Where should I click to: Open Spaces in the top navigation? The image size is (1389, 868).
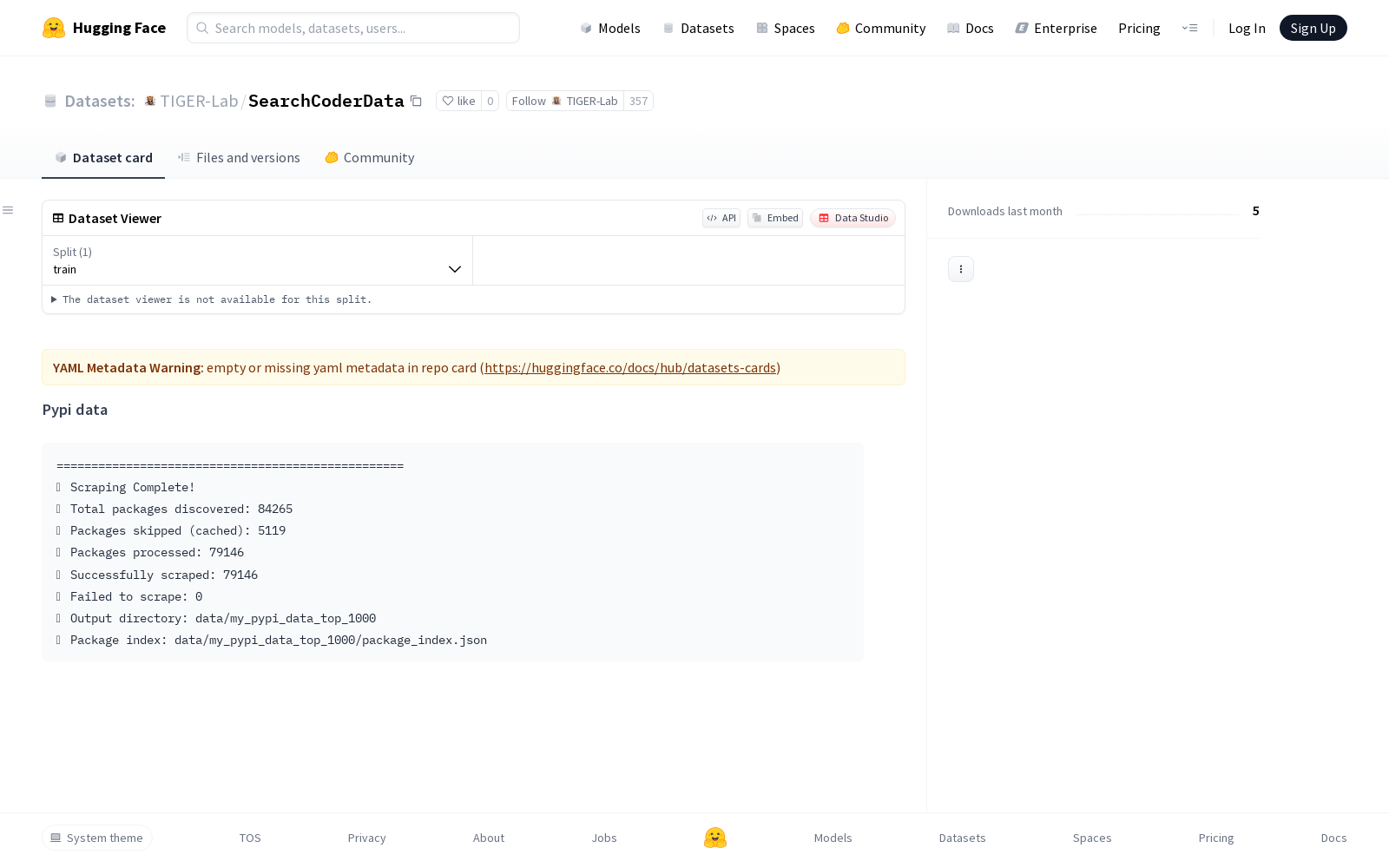click(x=785, y=28)
